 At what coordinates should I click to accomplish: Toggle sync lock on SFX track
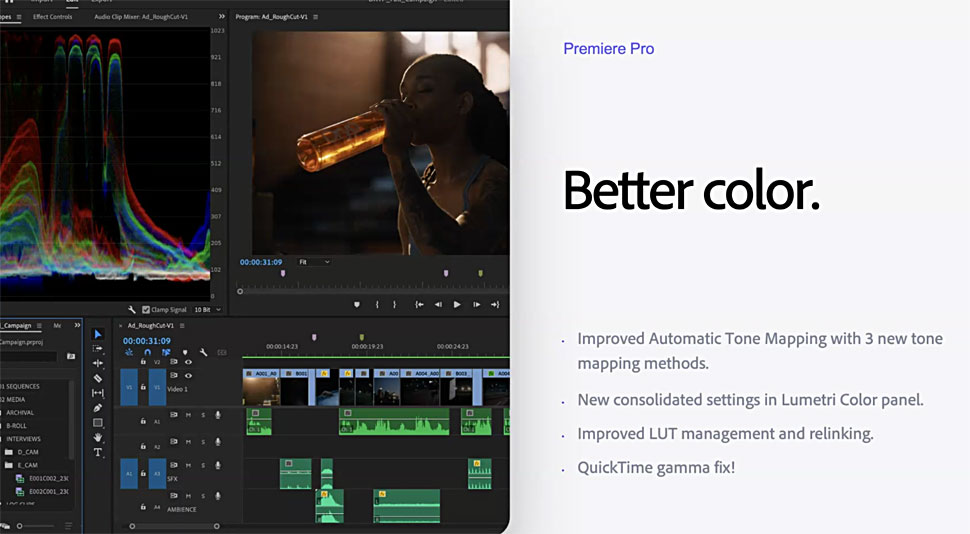174,465
